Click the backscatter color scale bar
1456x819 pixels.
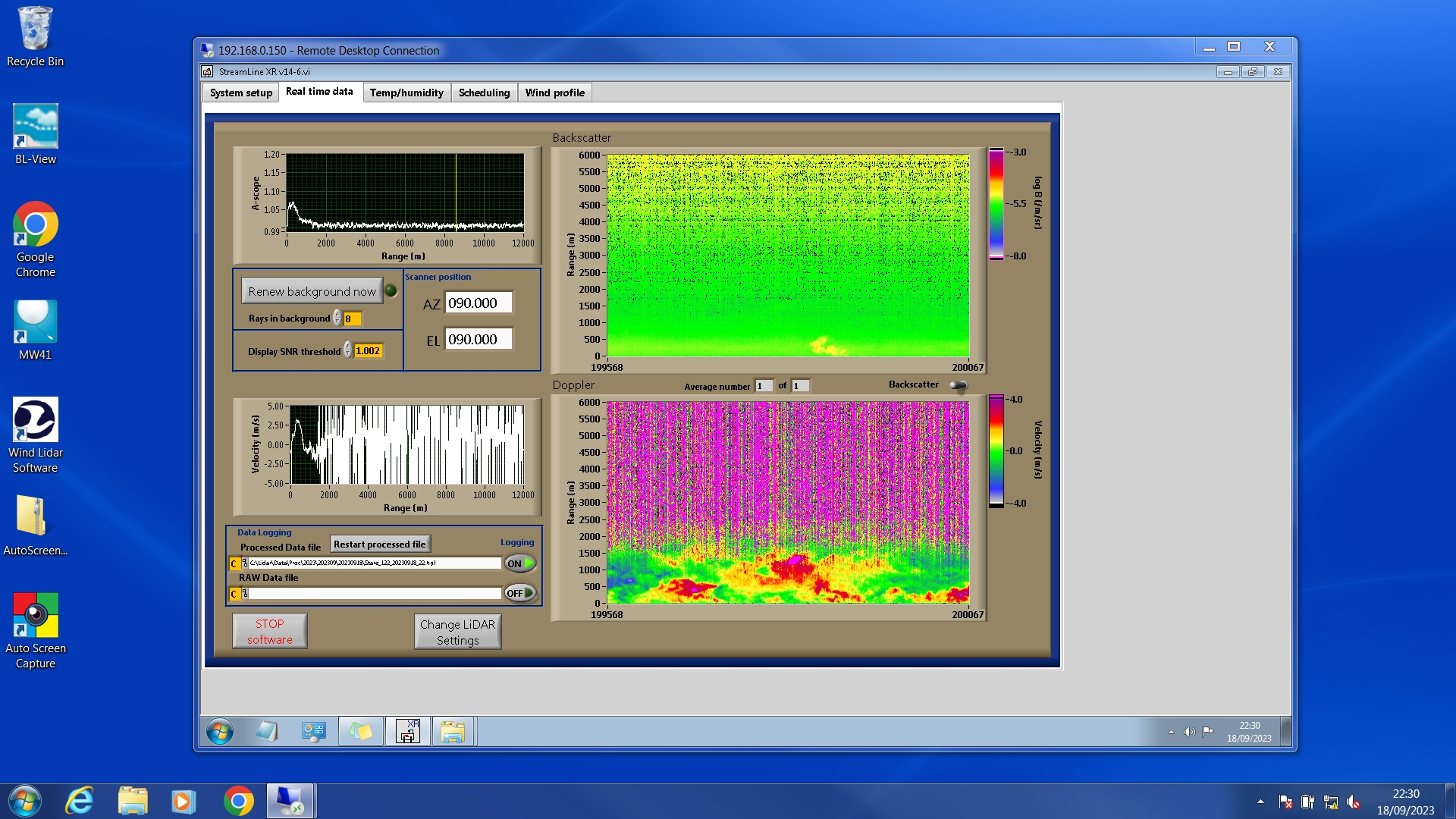pyautogui.click(x=996, y=203)
